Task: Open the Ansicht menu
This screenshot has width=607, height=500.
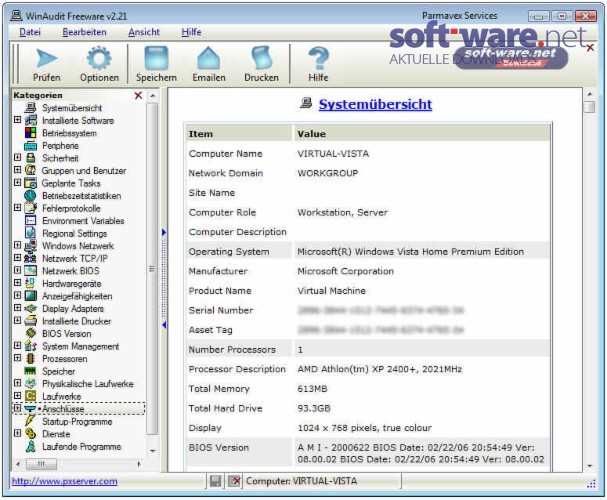Action: (x=144, y=32)
